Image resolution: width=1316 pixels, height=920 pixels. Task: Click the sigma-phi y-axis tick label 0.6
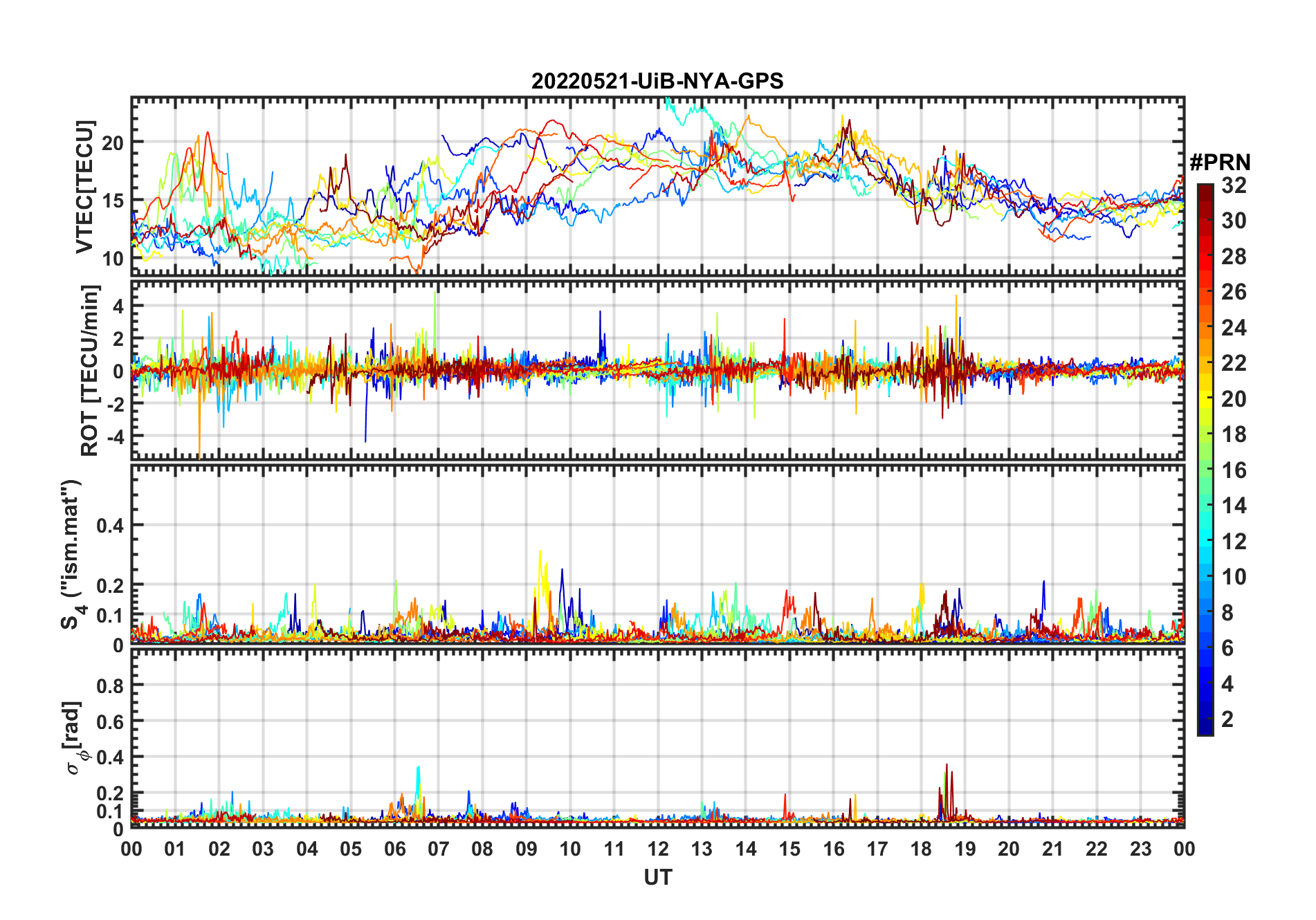pyautogui.click(x=111, y=721)
